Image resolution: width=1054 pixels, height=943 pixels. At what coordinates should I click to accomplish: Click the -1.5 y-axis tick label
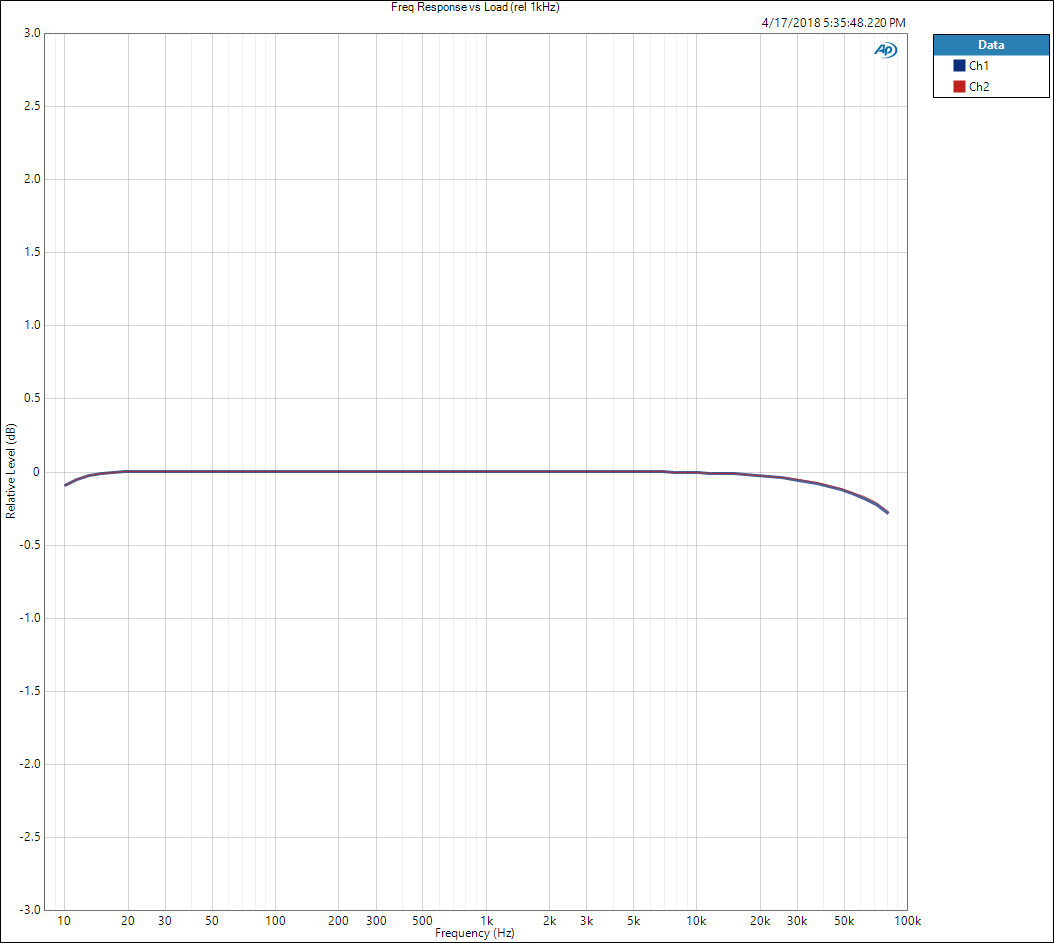click(x=30, y=691)
